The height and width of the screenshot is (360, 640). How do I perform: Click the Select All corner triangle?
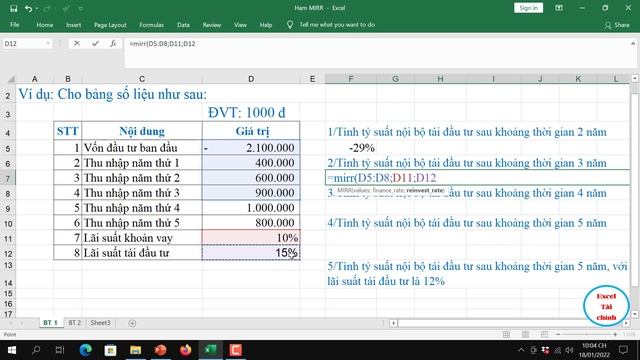(11, 79)
